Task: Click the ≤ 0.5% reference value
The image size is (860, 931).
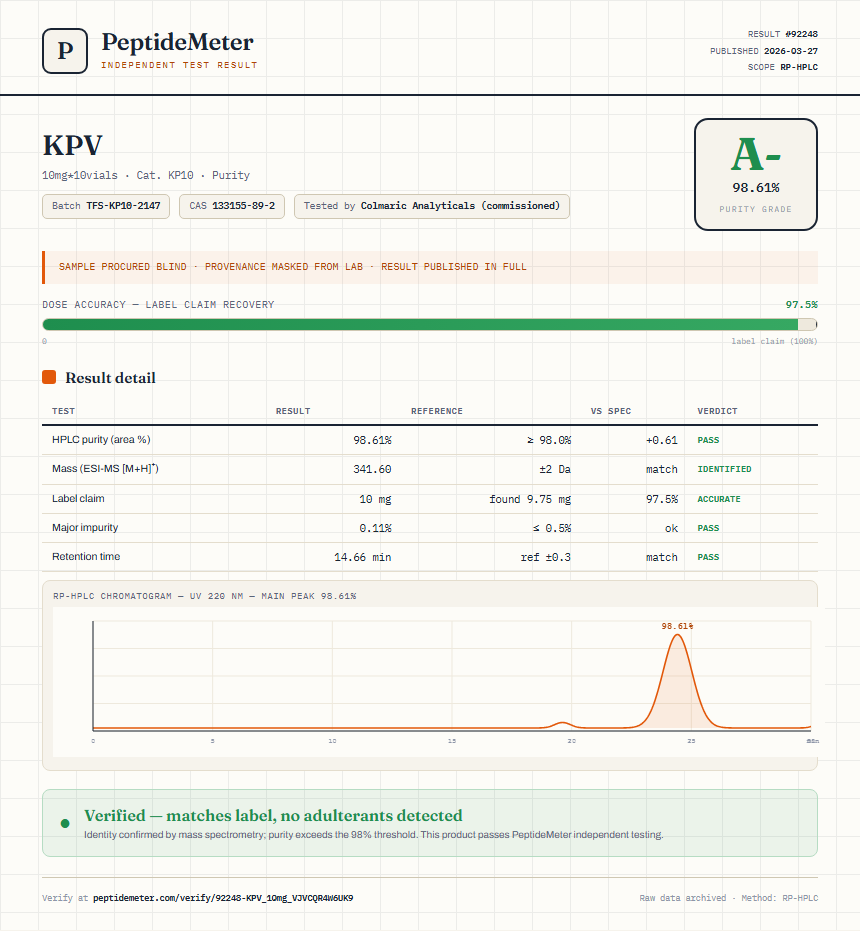Action: click(552, 528)
